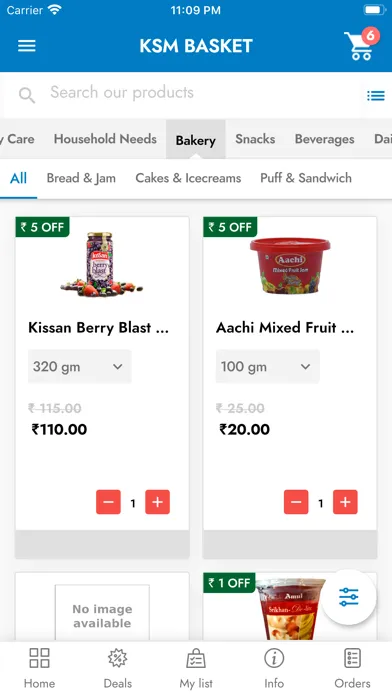Select the Snacks category tab
The image size is (392, 696).
point(255,139)
